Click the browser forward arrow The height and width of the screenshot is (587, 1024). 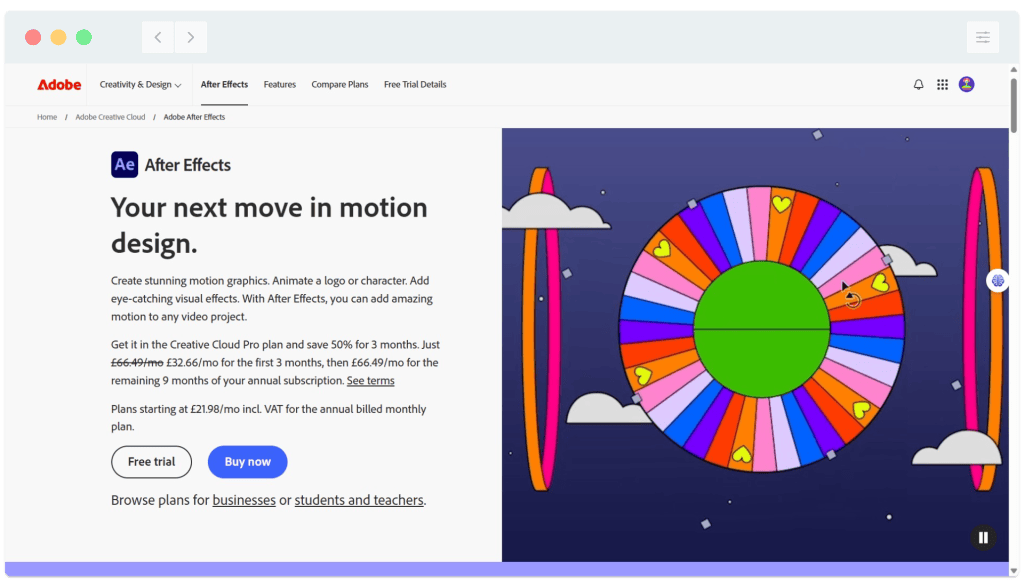[190, 38]
